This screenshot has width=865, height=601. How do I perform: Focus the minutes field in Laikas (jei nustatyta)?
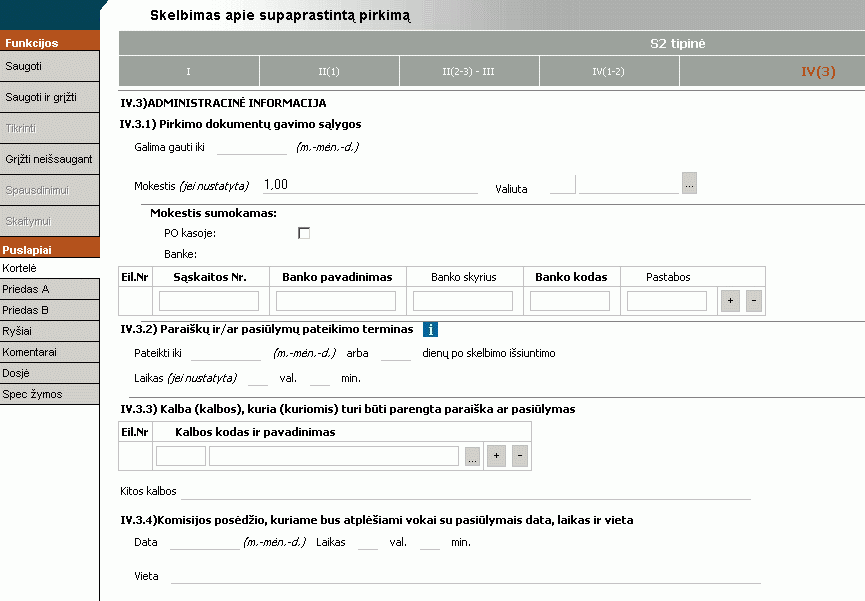click(x=320, y=379)
